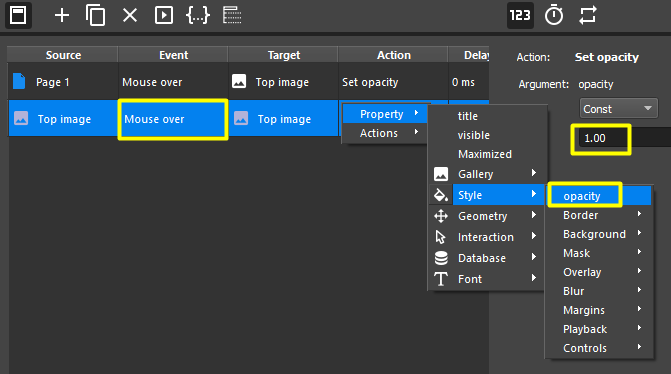Click the Target column header

click(x=284, y=55)
